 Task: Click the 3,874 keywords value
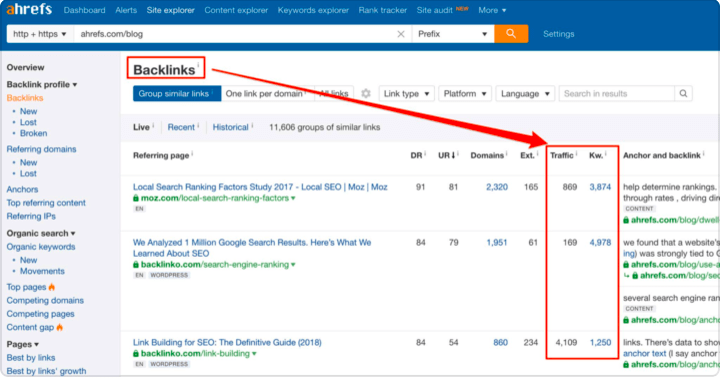[x=600, y=187]
